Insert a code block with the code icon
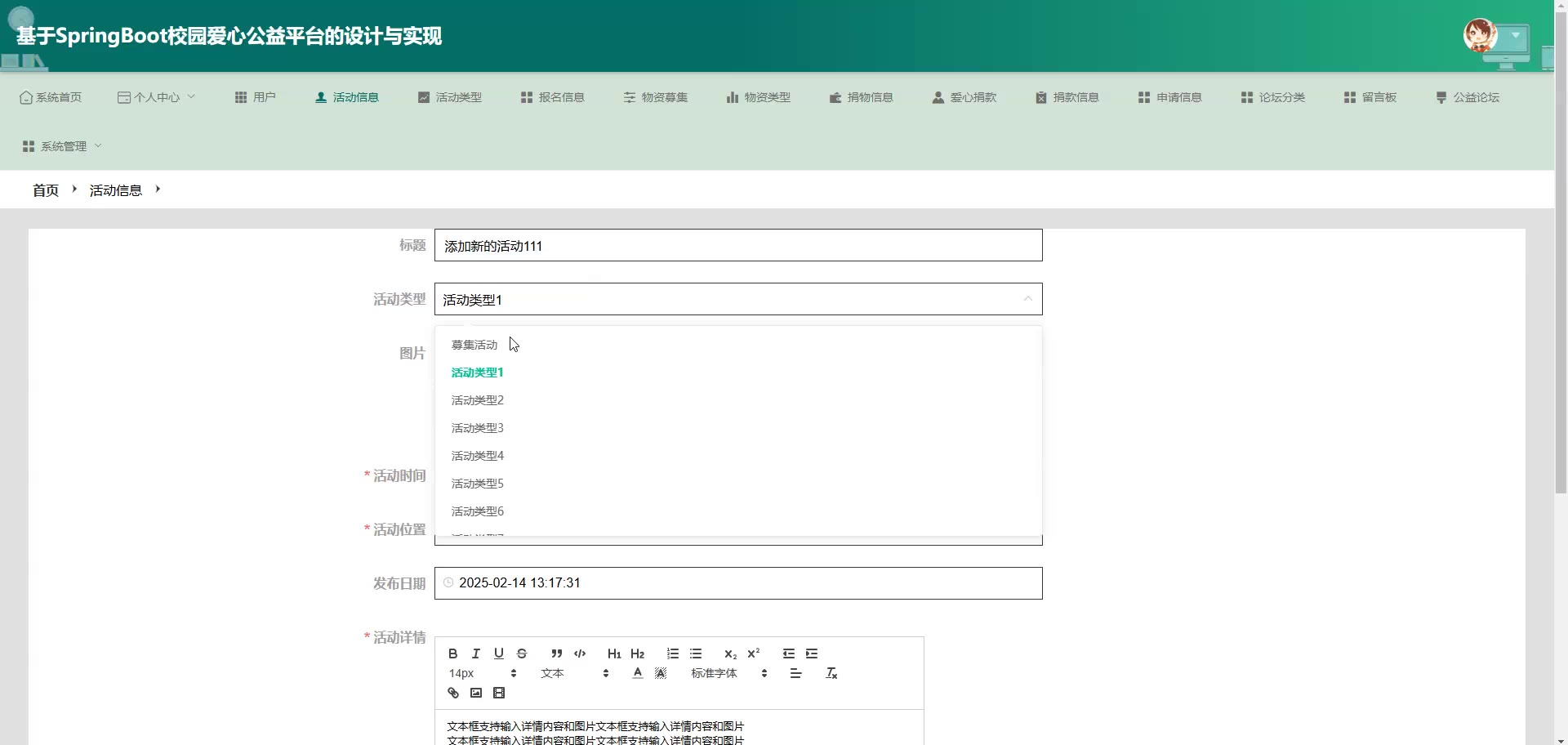1568x745 pixels. pyautogui.click(x=580, y=654)
